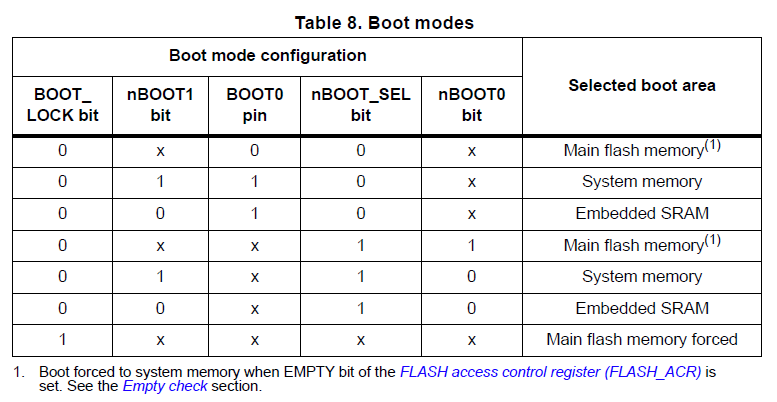Select the first "System memory" table cell
Image resolution: width=777 pixels, height=402 pixels.
coord(642,182)
